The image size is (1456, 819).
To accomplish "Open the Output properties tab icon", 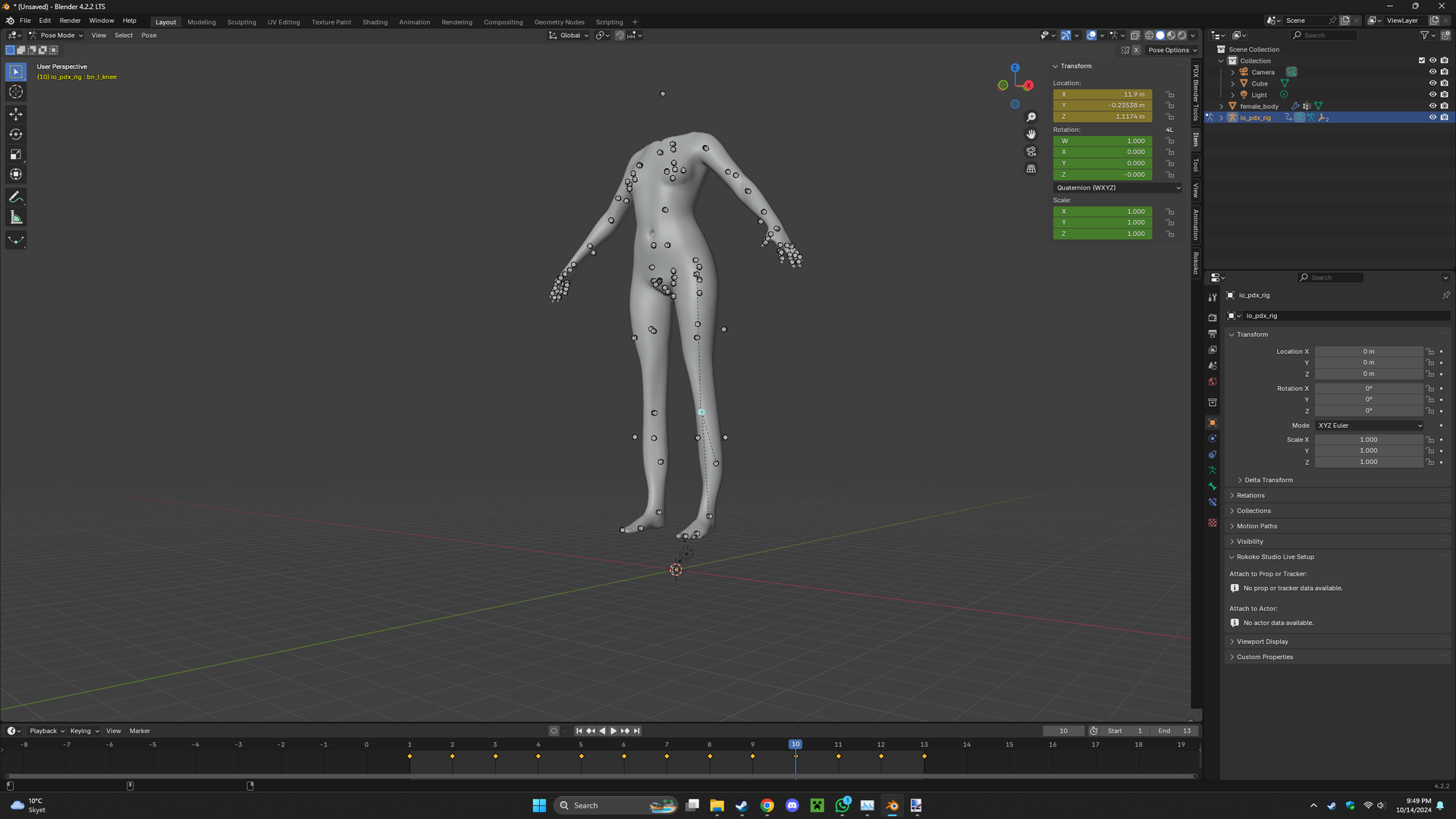I will click(x=1213, y=334).
